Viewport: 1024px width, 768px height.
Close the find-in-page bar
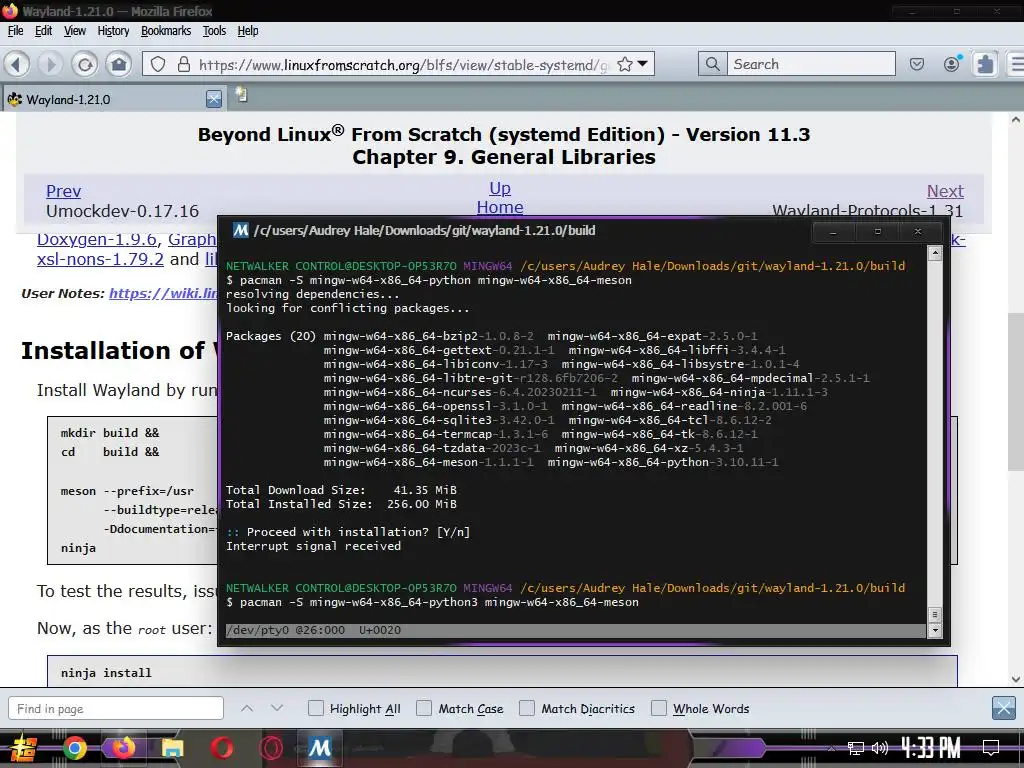tap(1003, 708)
